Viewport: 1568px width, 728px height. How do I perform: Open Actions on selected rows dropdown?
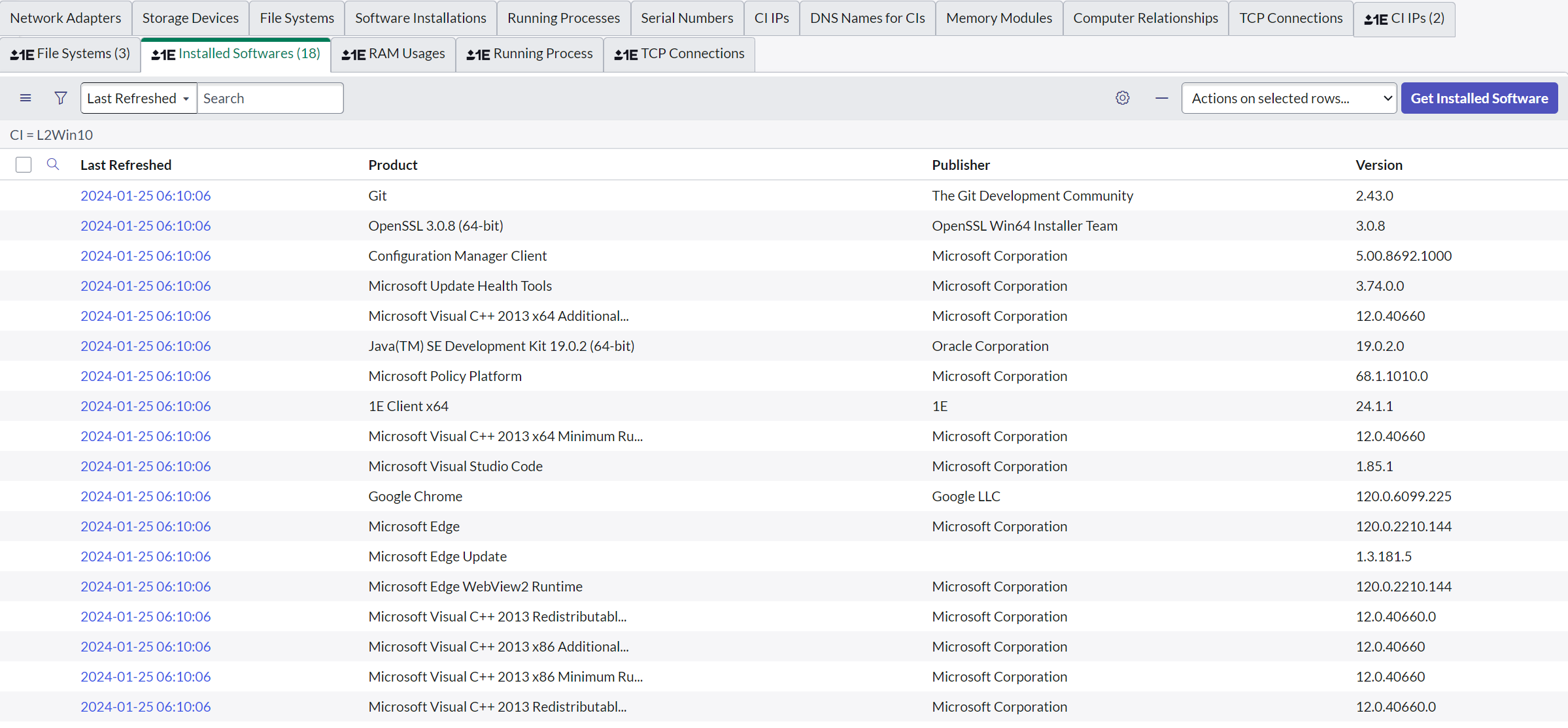click(1288, 98)
